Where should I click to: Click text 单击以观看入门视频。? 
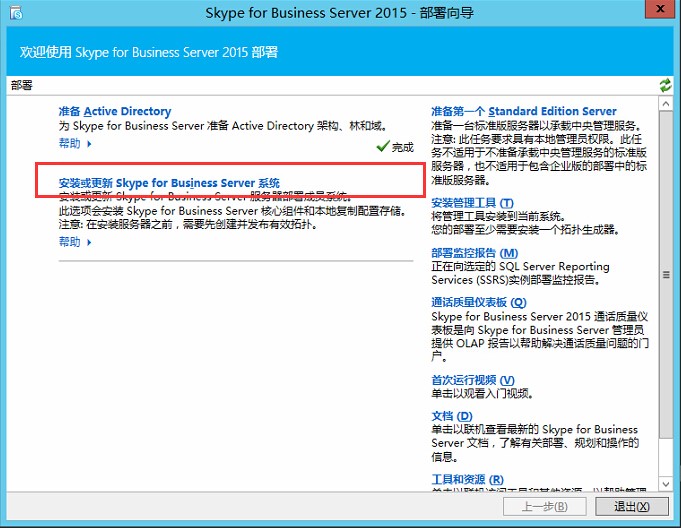[482, 393]
